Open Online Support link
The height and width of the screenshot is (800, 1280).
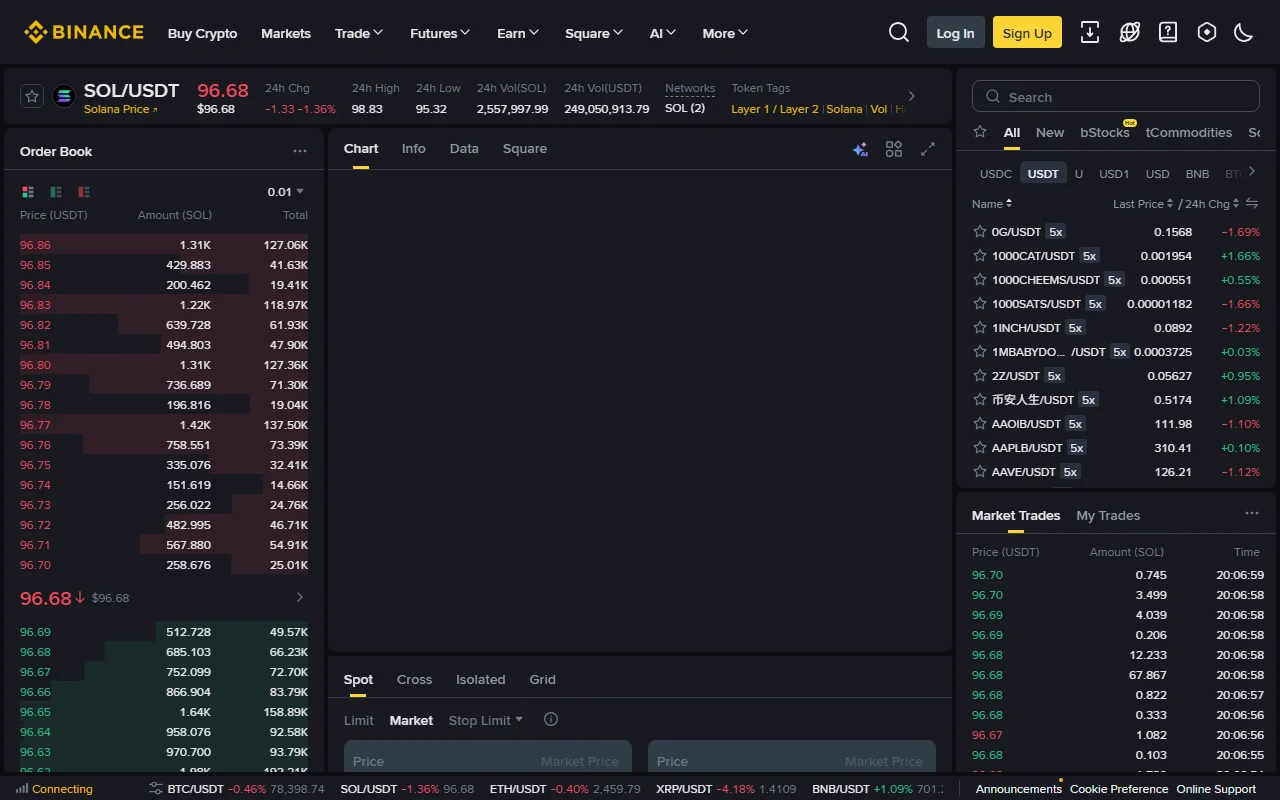(x=1216, y=788)
